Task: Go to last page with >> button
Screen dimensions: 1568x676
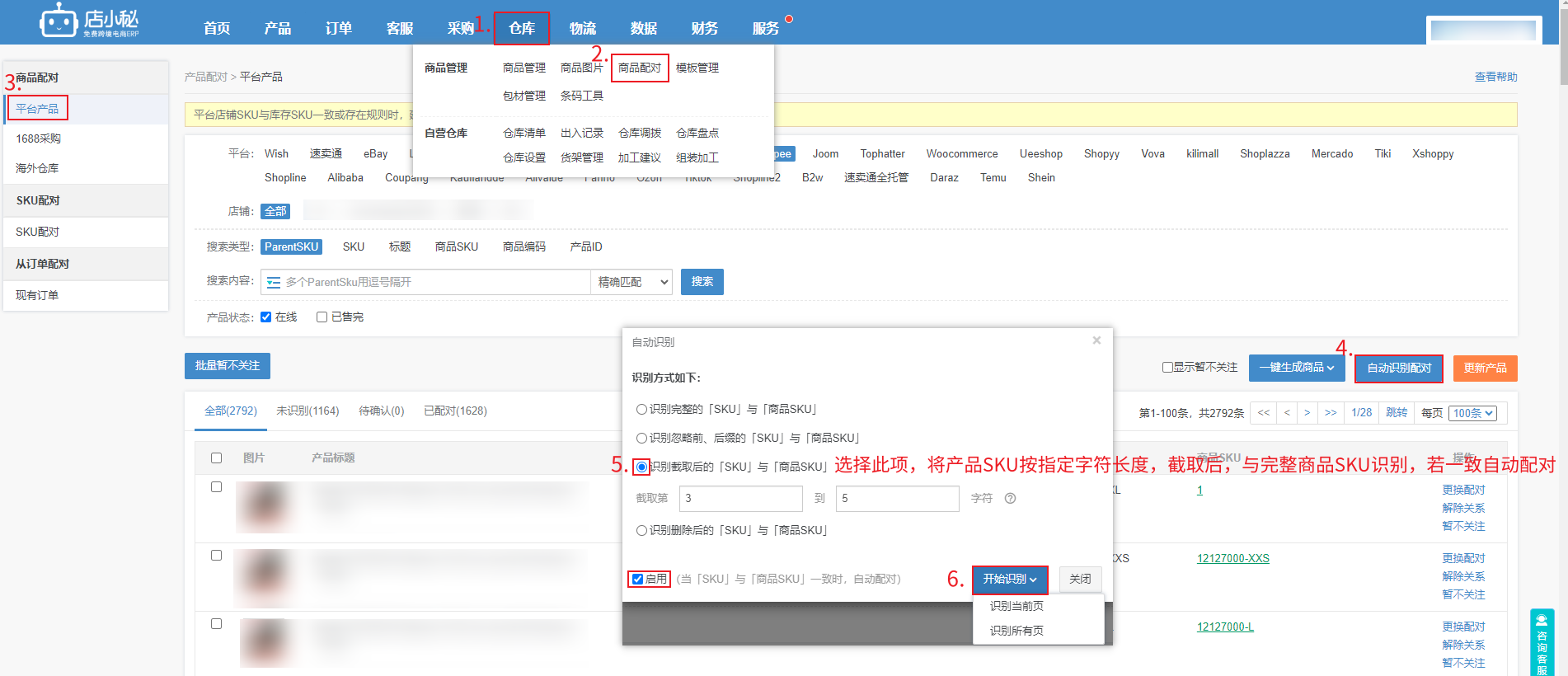Action: (x=1331, y=413)
